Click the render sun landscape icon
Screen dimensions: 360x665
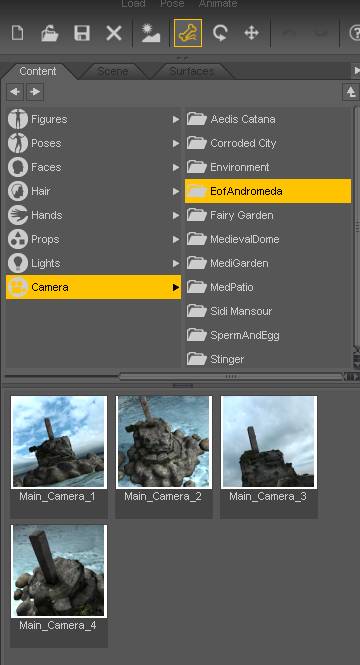click(151, 33)
